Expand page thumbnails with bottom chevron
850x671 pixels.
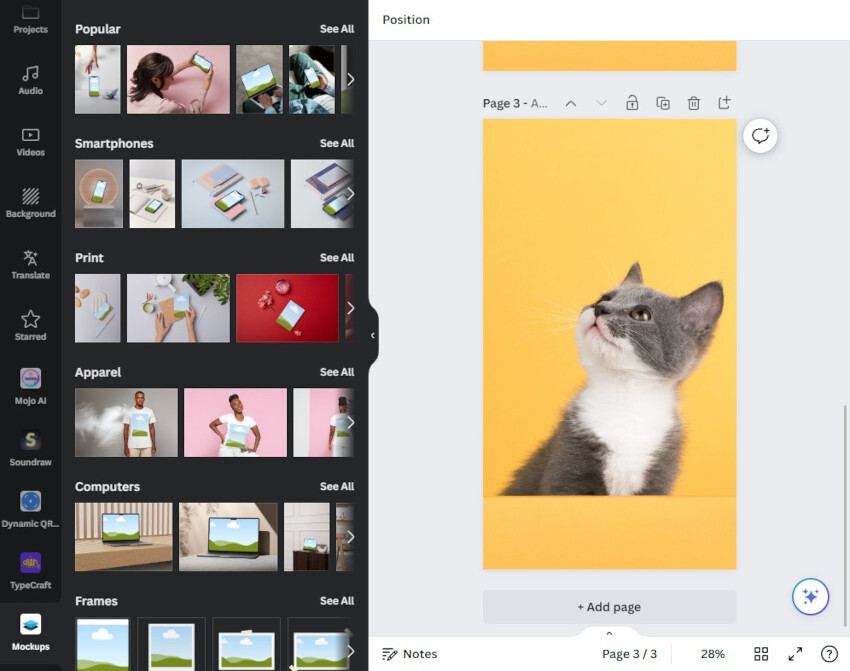[x=609, y=633]
